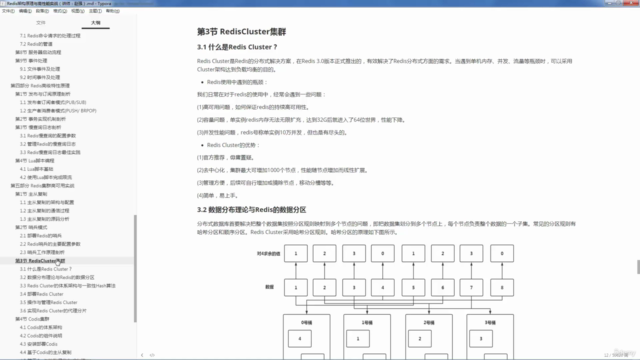The width and height of the screenshot is (640, 360).
Task: Go to 3.5 操作与管理Redis Cluster item
Action: click(x=49, y=302)
